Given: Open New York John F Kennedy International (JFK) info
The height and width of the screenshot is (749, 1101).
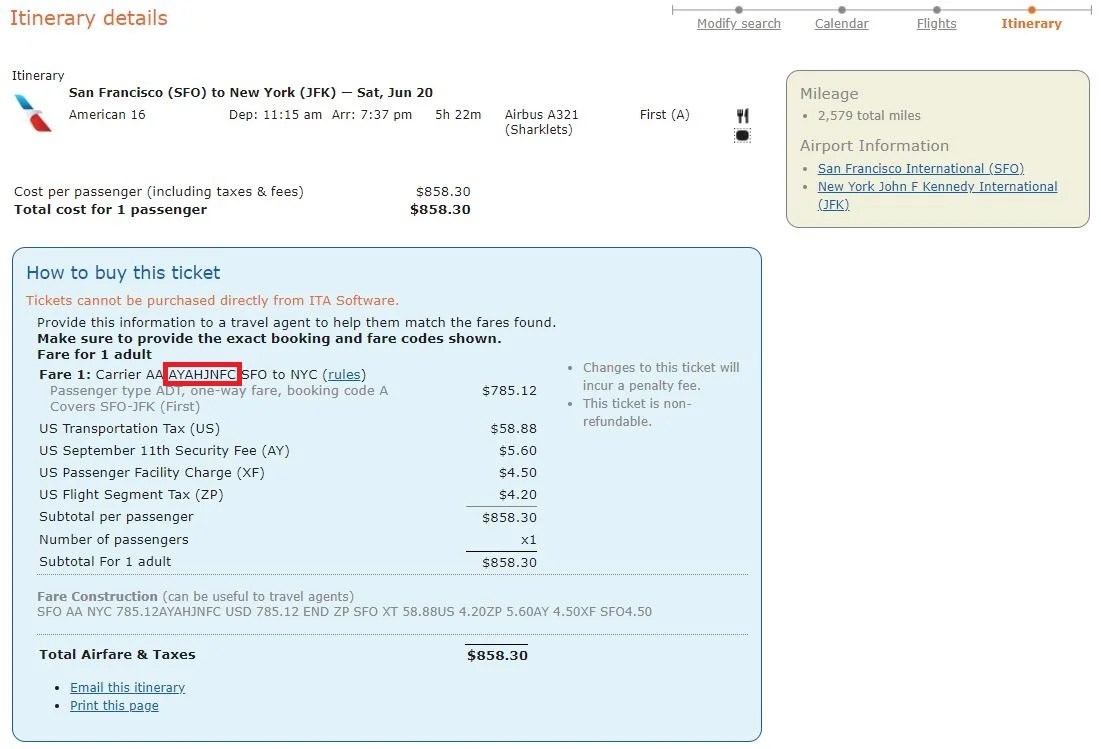Looking at the screenshot, I should pos(937,186).
